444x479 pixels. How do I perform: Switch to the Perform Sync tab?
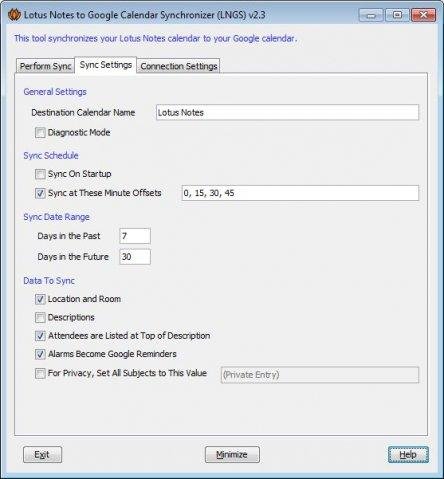coord(45,66)
